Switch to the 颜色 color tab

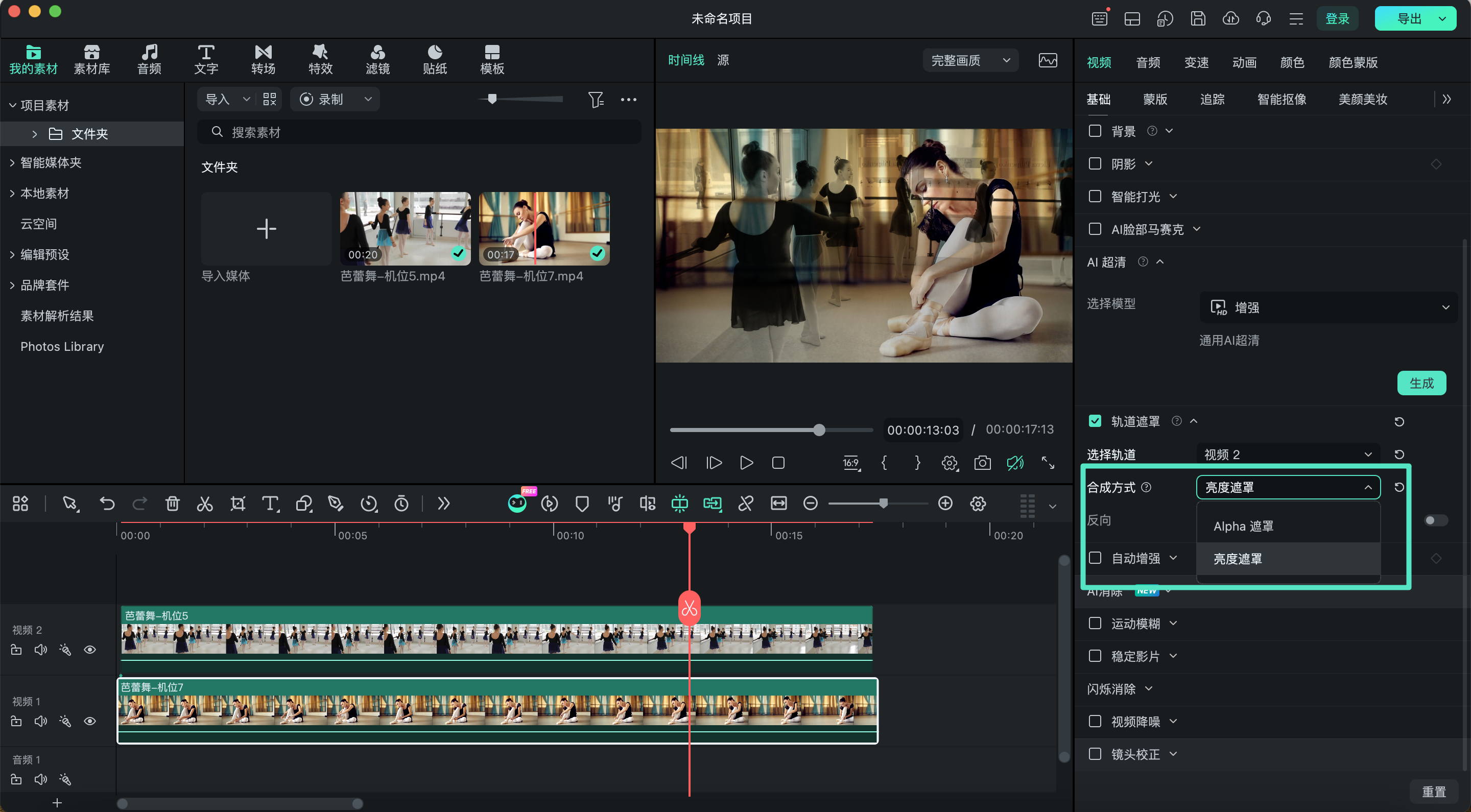[x=1292, y=62]
